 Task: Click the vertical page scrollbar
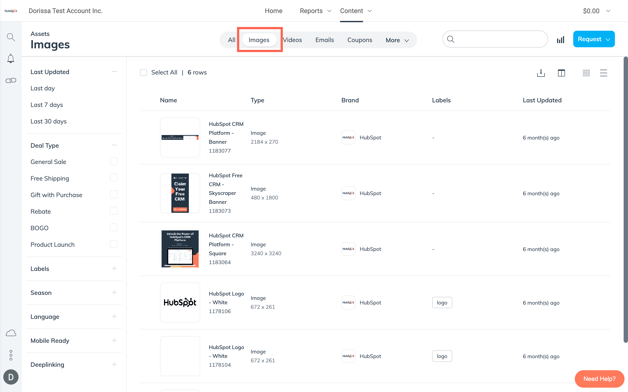click(x=626, y=199)
